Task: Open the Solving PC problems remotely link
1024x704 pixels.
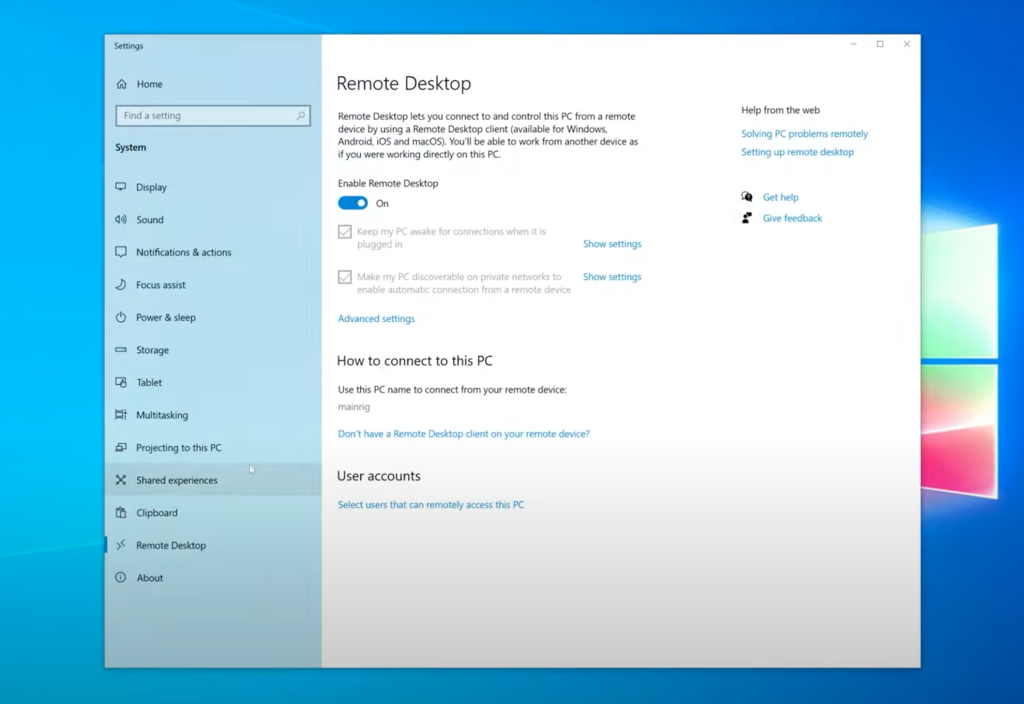Action: point(804,133)
